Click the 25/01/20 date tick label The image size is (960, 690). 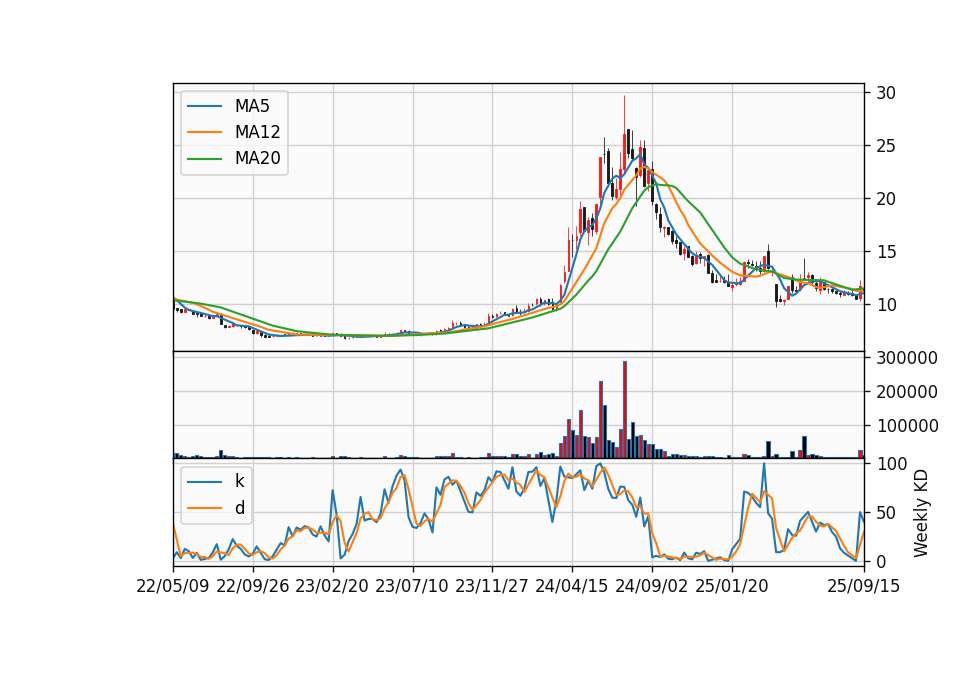point(732,586)
